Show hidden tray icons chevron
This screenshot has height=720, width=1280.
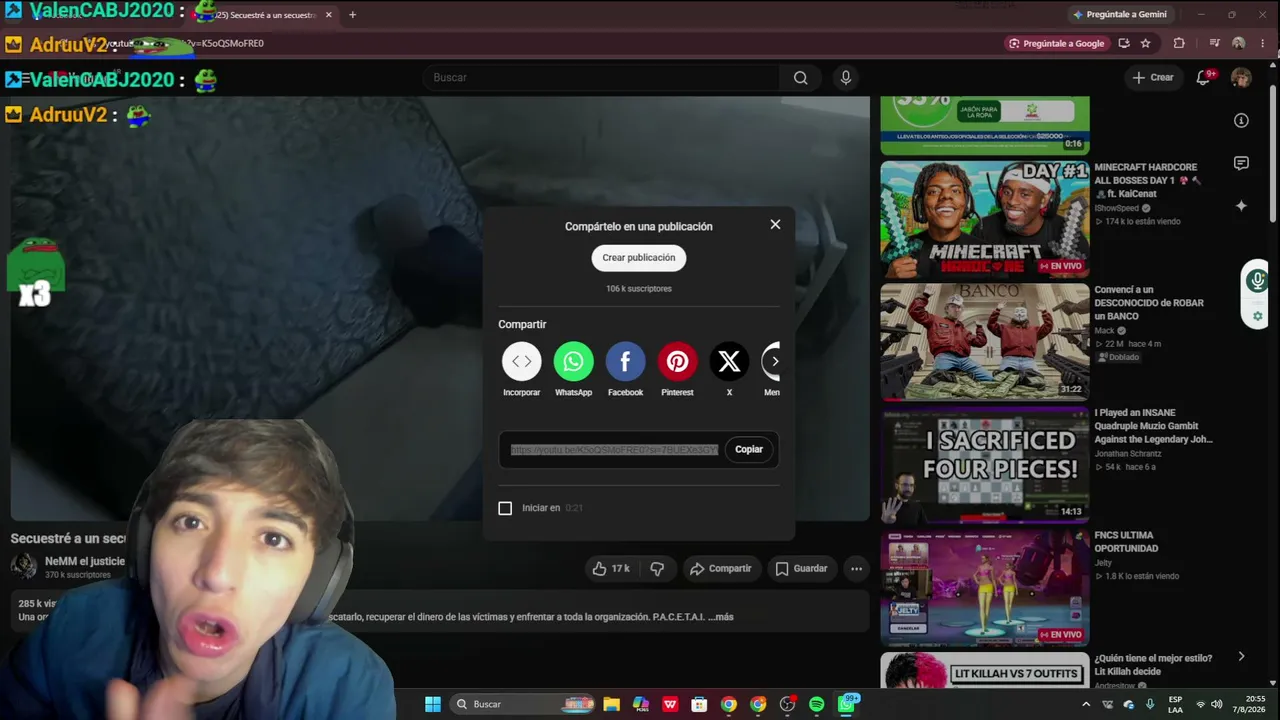1086,704
